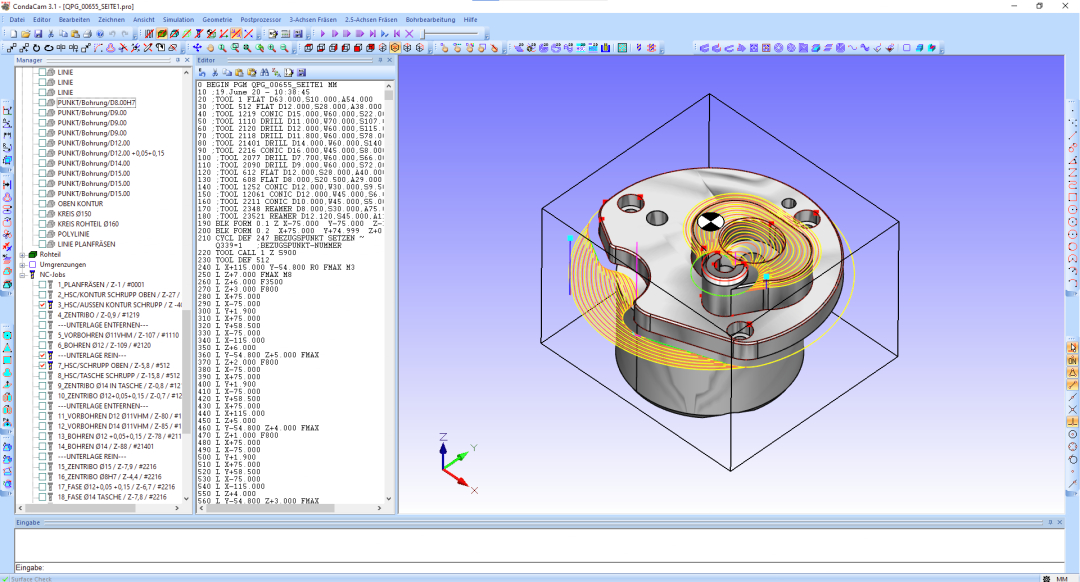Collapse the NC-Jobs tree node

click(x=22, y=275)
